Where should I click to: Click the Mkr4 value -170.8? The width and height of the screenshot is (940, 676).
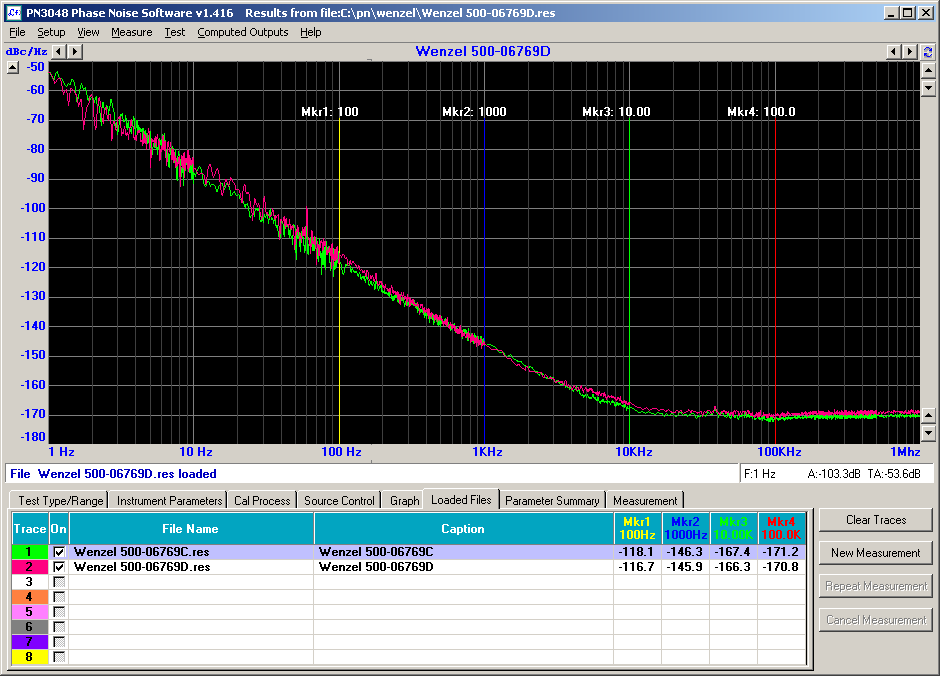(781, 567)
